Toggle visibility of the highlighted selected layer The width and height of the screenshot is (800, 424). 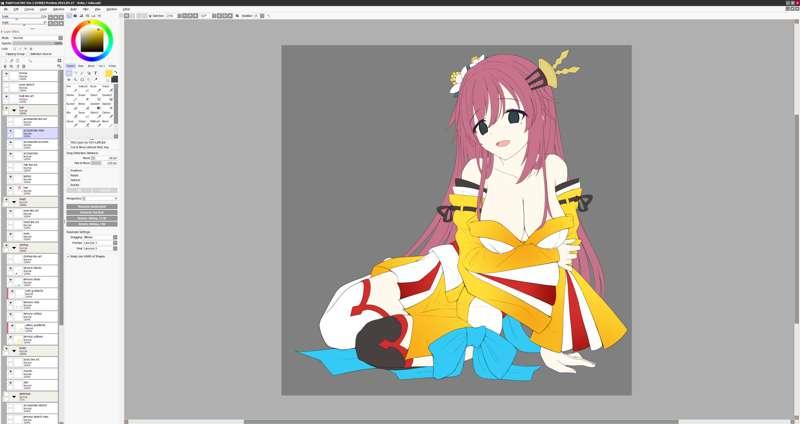pos(10,131)
